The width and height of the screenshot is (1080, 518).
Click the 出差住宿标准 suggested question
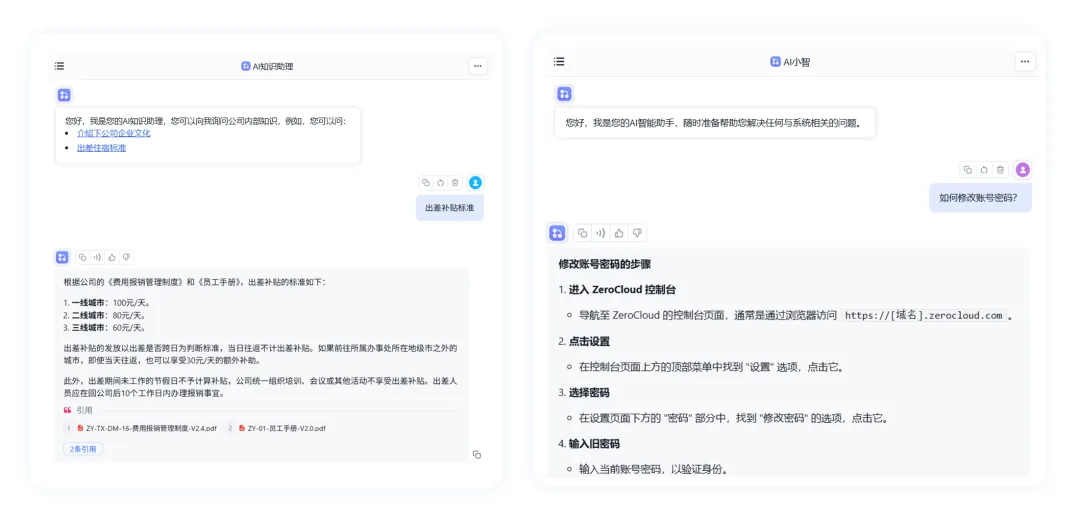(x=101, y=147)
